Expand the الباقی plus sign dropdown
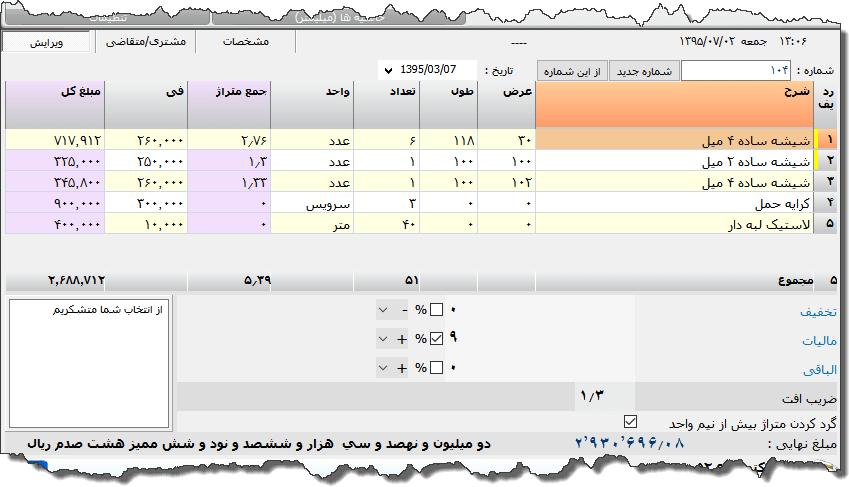 (x=385, y=368)
